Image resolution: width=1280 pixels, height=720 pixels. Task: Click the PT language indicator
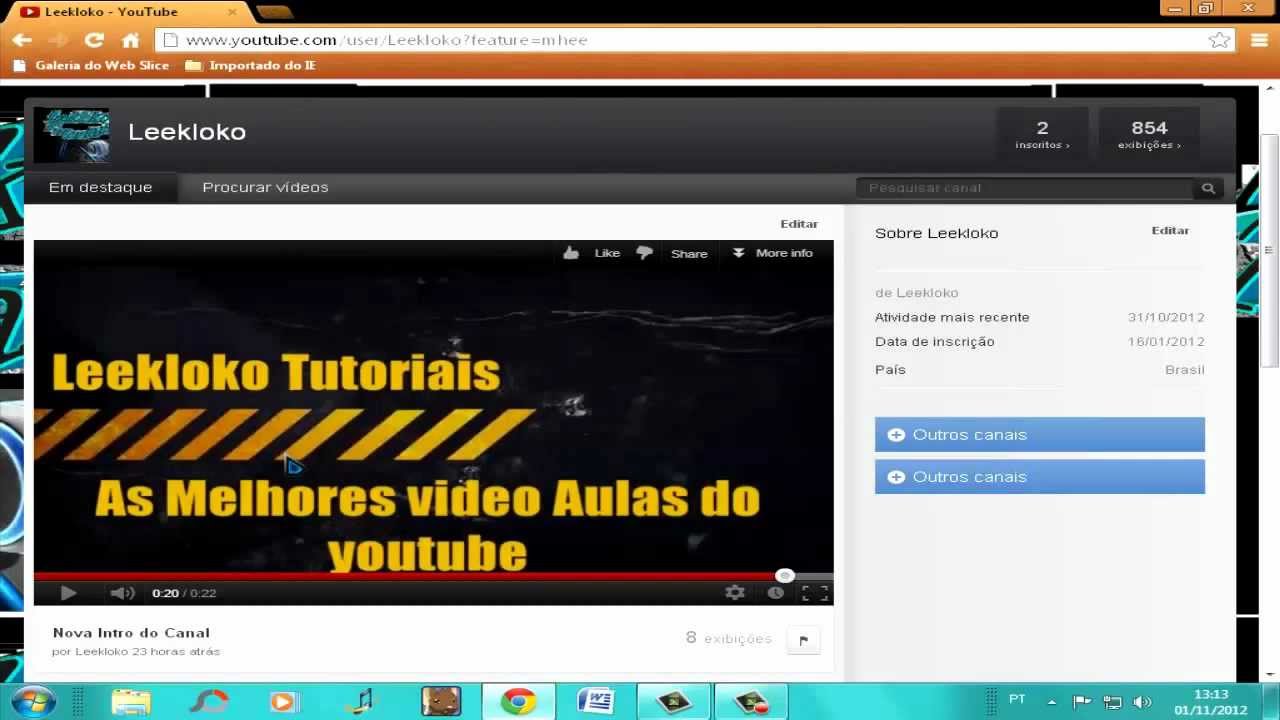(x=1017, y=699)
